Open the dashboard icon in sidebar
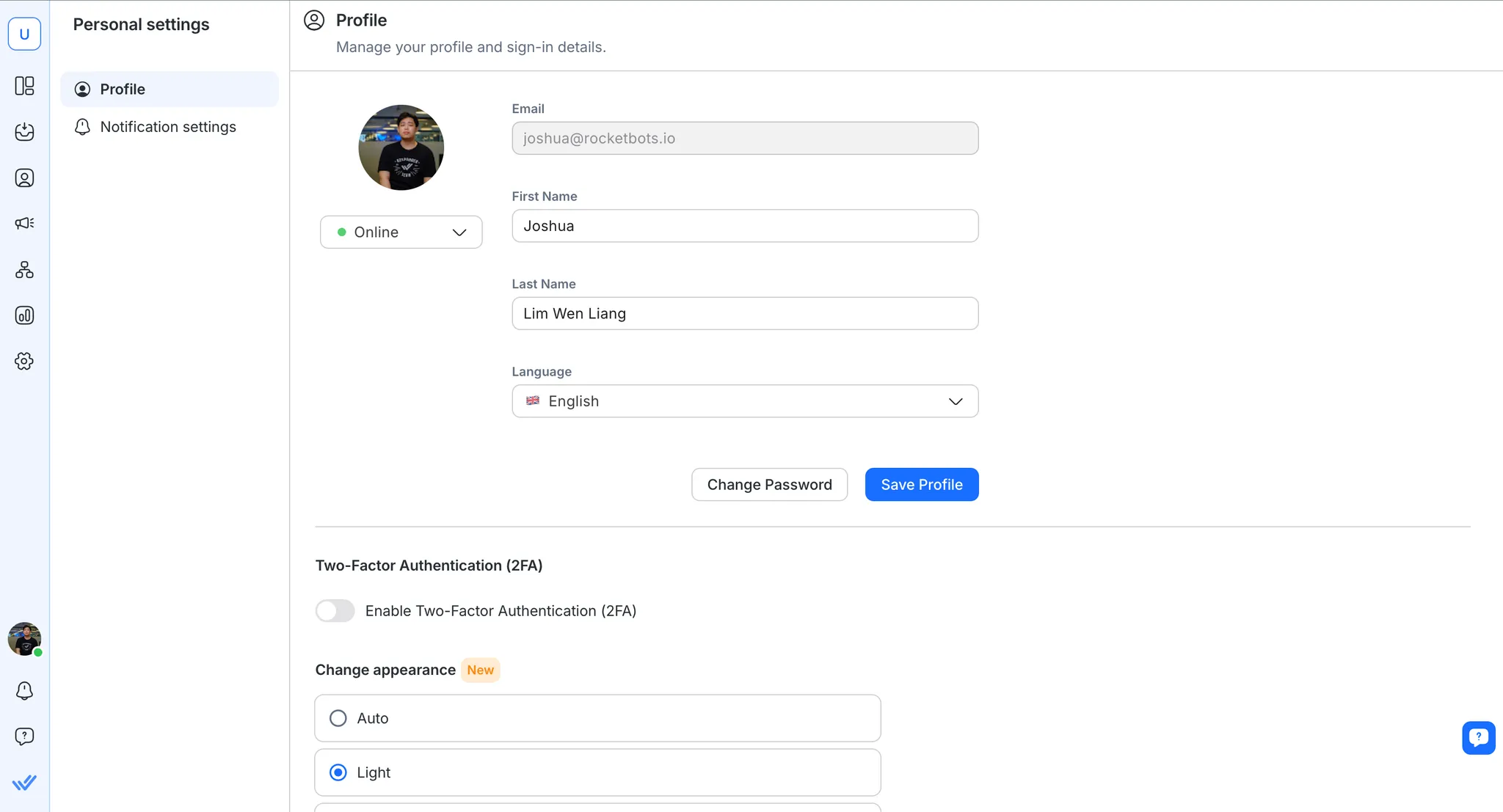The width and height of the screenshot is (1503, 812). tap(24, 86)
